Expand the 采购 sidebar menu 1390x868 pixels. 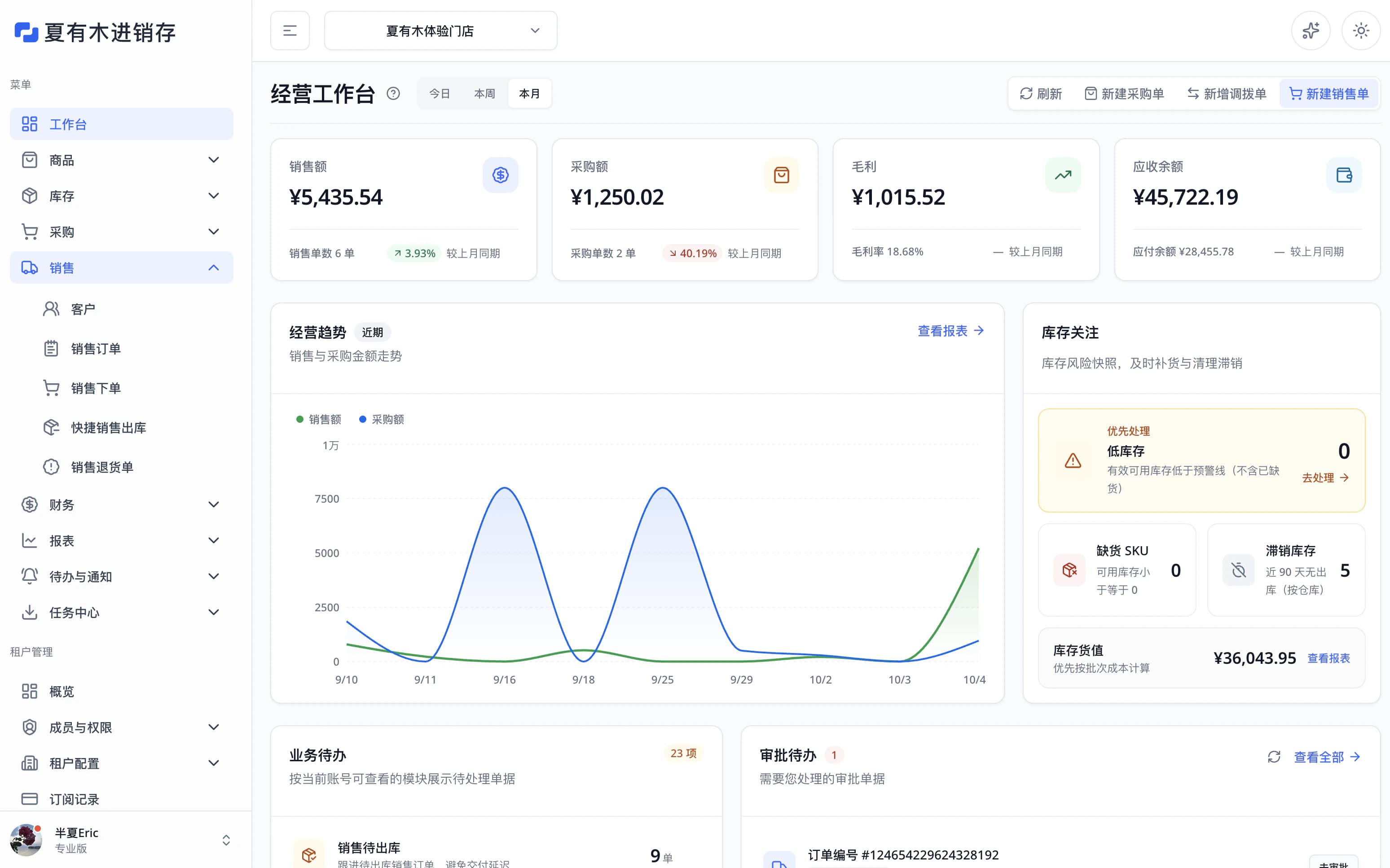coord(122,232)
